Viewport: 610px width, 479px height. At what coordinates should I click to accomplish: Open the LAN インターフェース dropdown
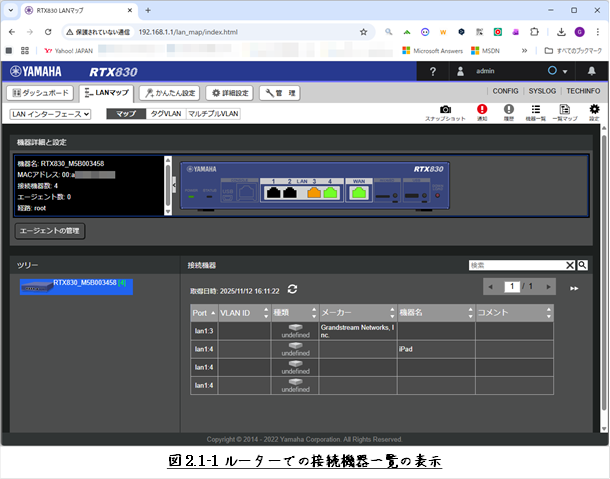50,114
